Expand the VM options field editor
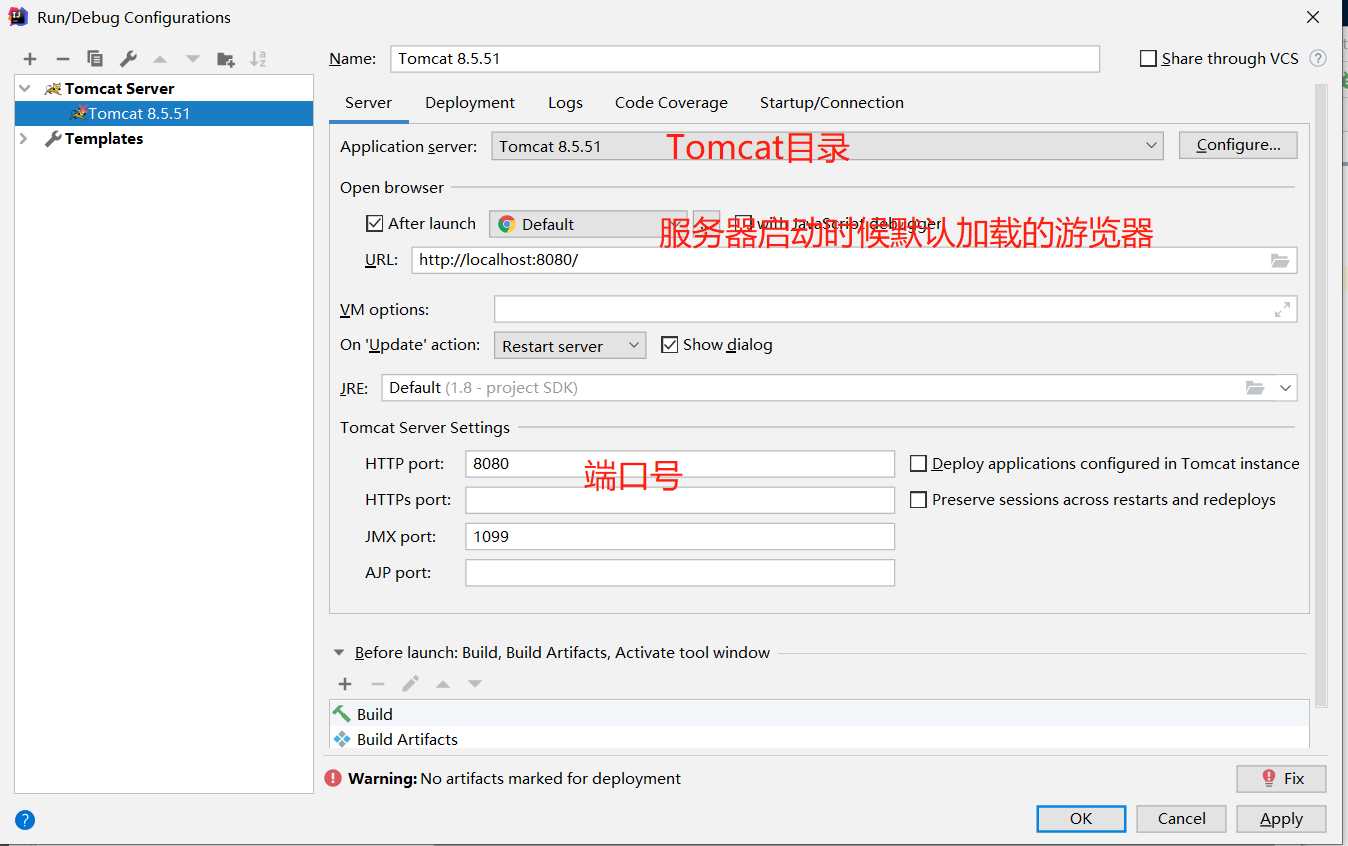The width and height of the screenshot is (1348, 846). tap(1282, 310)
